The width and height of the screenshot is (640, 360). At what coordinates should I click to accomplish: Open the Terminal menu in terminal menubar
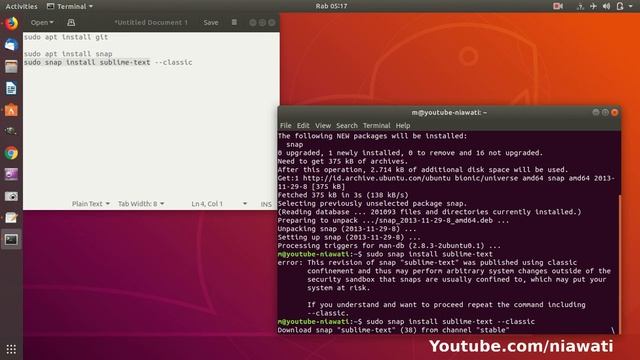coord(376,125)
